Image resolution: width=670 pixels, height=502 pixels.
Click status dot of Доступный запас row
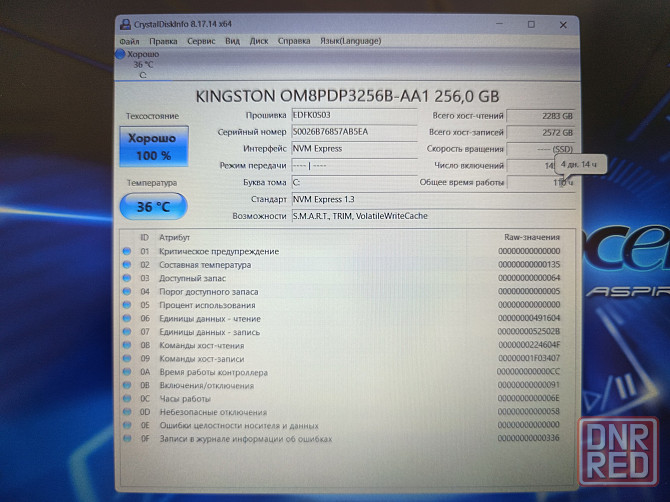tap(127, 278)
